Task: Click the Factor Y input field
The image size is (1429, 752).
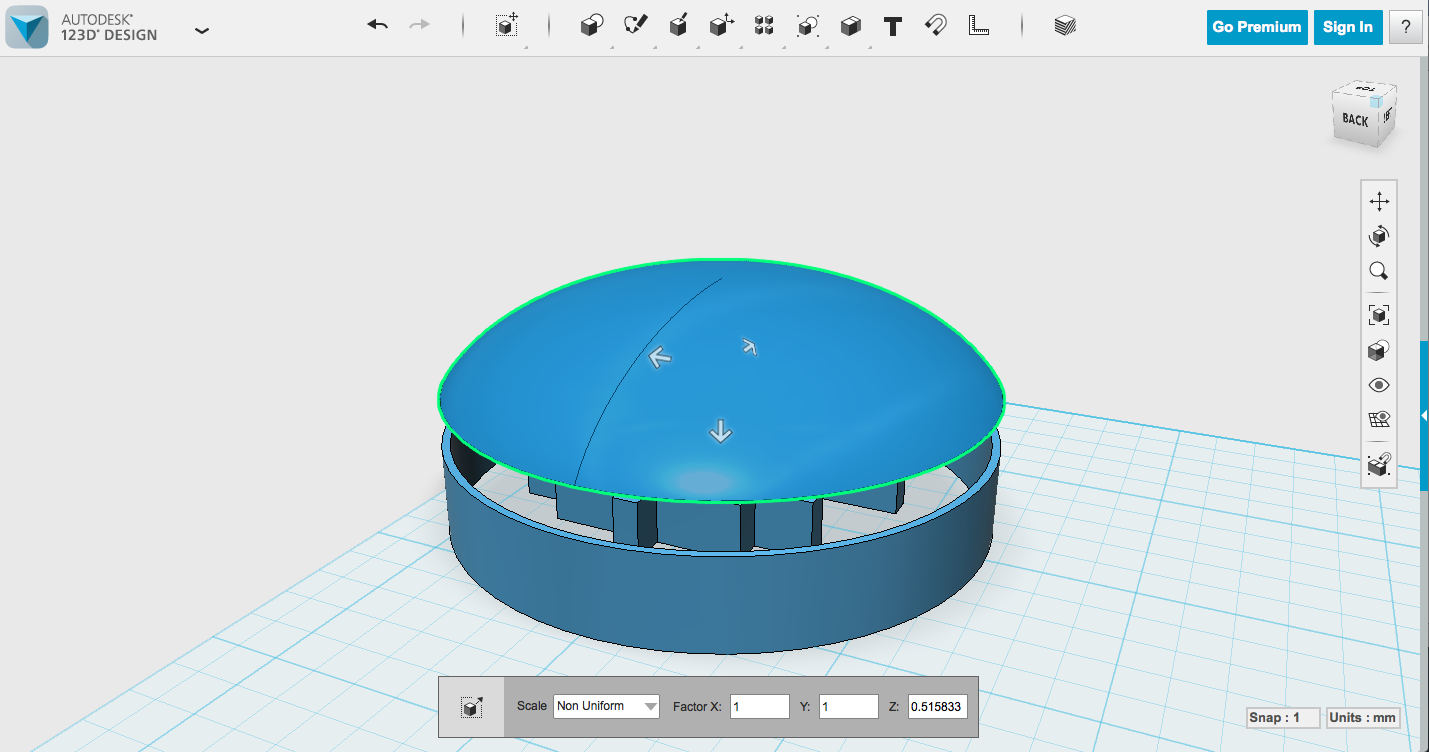Action: (x=849, y=706)
